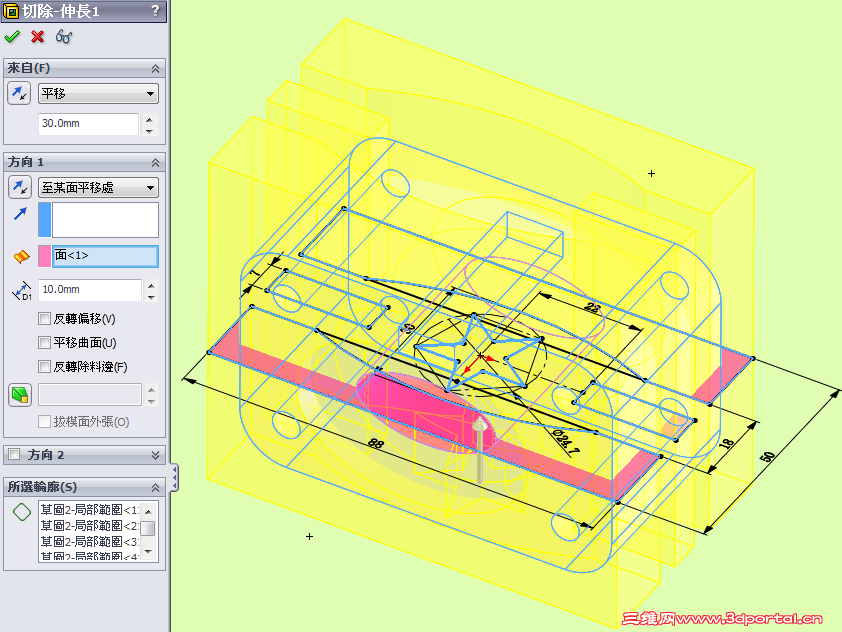Check 反轉除料邊(F) option
The height and width of the screenshot is (632, 842).
(x=45, y=366)
